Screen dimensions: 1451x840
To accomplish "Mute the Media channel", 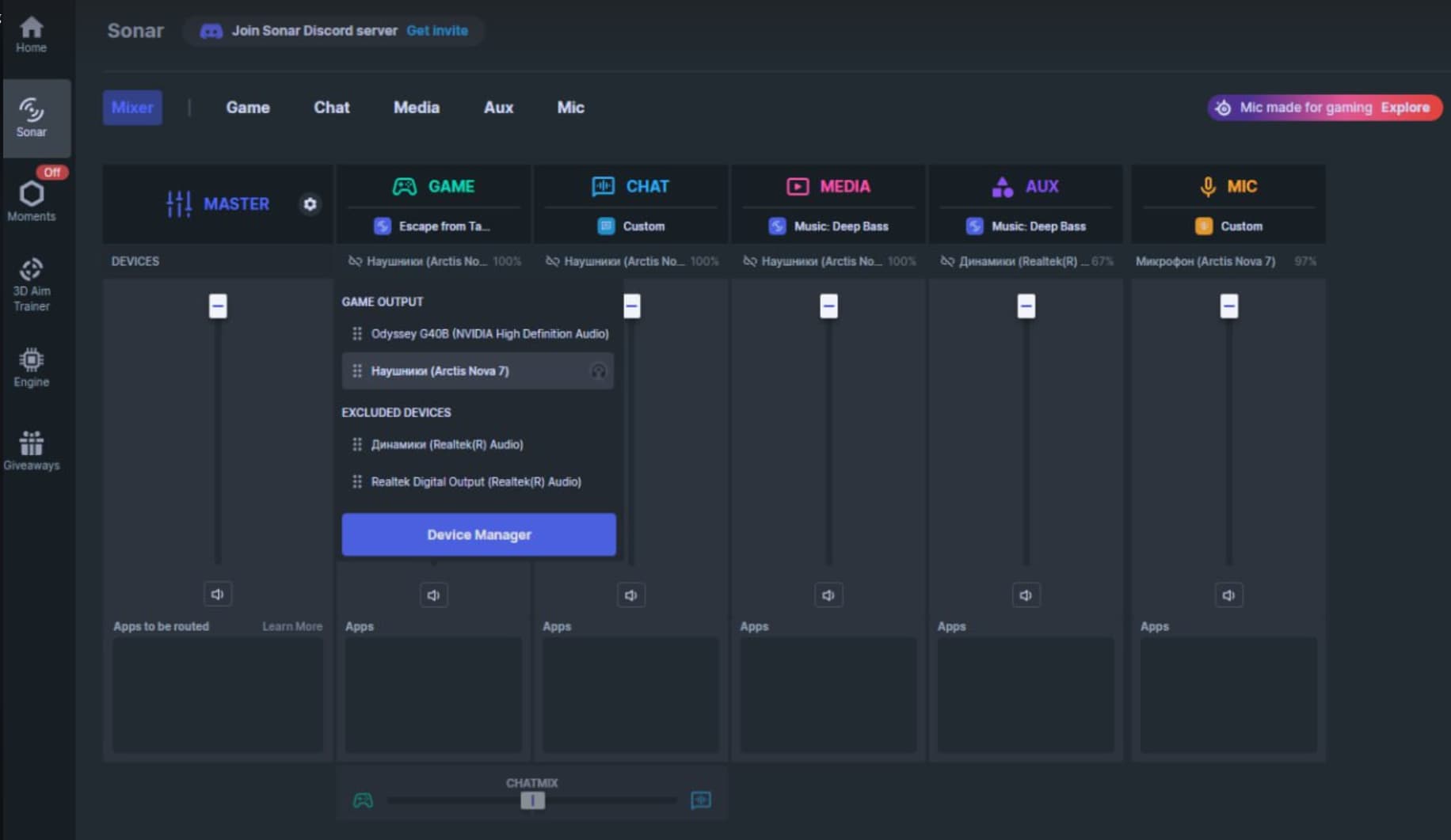I will (828, 595).
